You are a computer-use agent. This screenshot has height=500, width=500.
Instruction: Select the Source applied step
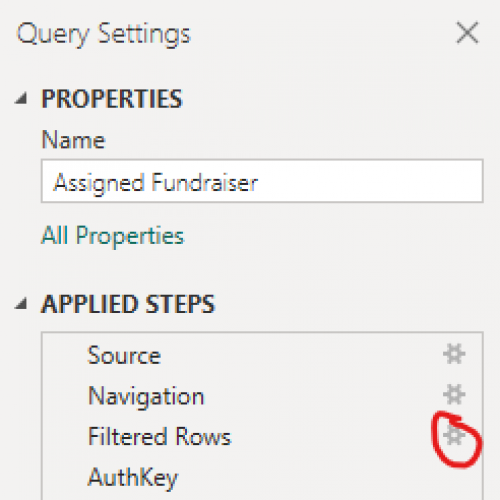(x=262, y=355)
